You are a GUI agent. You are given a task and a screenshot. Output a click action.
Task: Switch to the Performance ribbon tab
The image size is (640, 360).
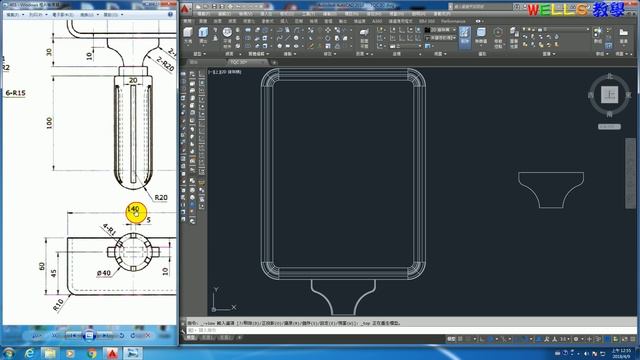(453, 21)
